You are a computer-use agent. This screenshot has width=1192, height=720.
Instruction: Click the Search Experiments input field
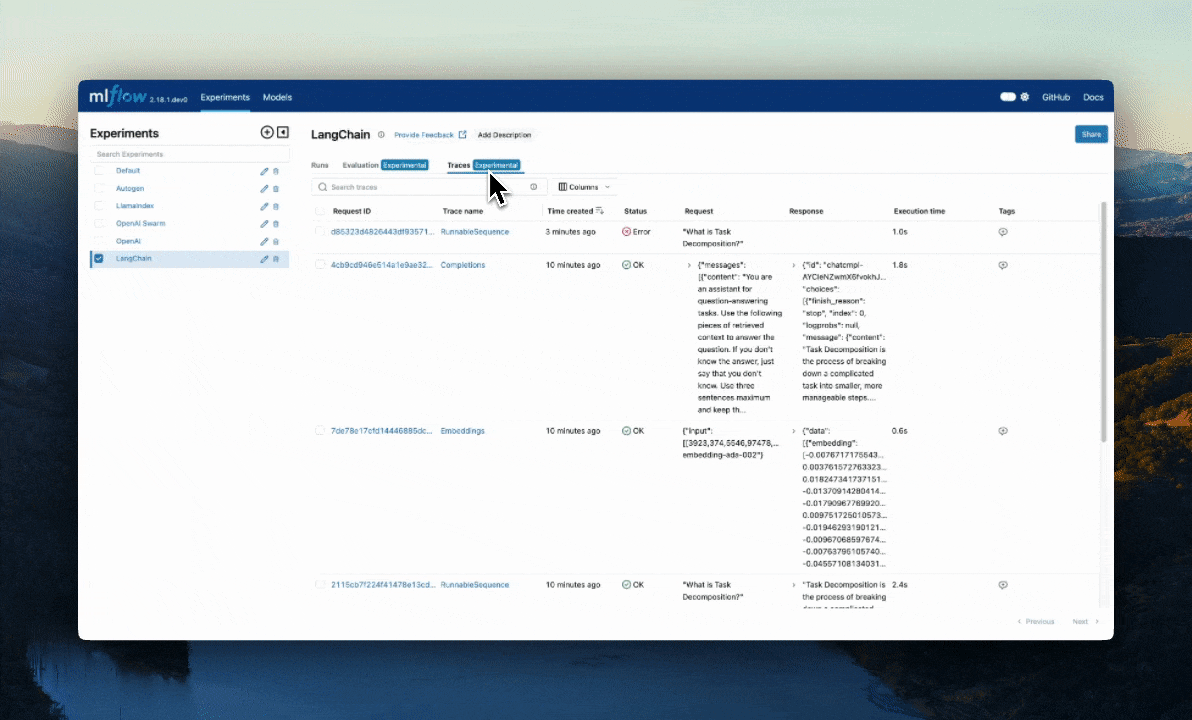pyautogui.click(x=189, y=154)
